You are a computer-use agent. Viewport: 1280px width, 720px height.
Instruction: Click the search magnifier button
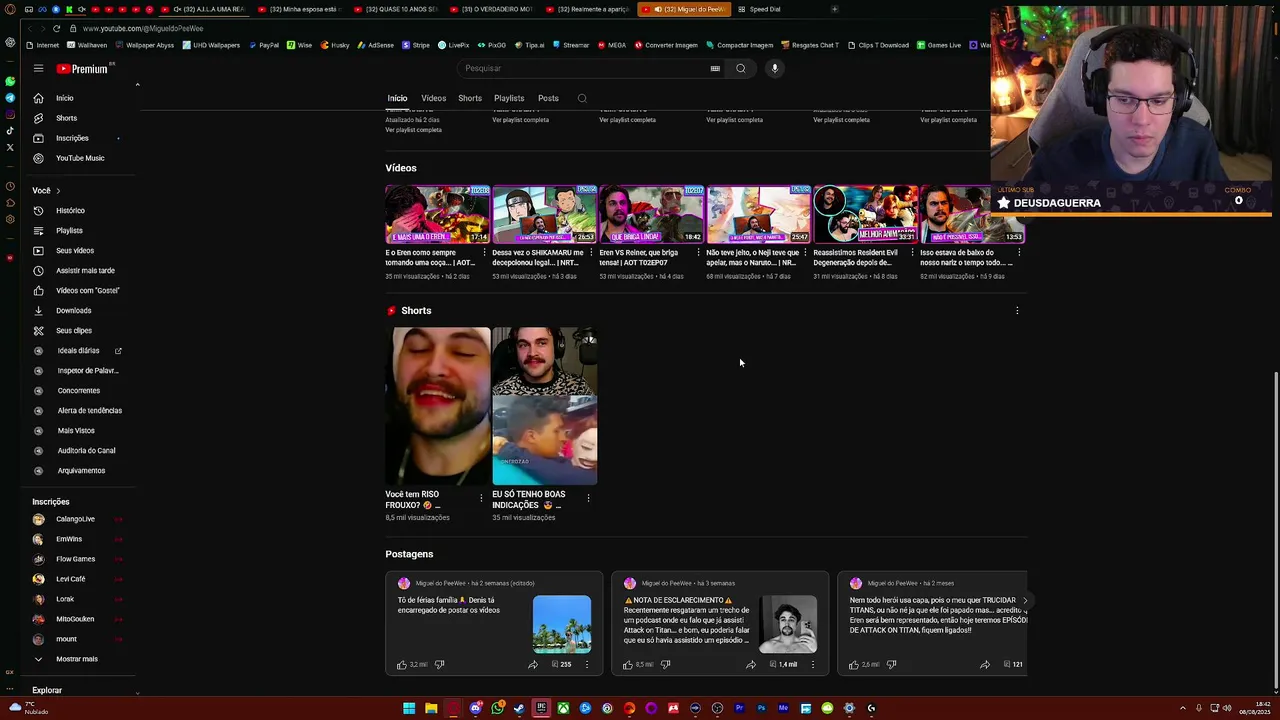tap(741, 69)
